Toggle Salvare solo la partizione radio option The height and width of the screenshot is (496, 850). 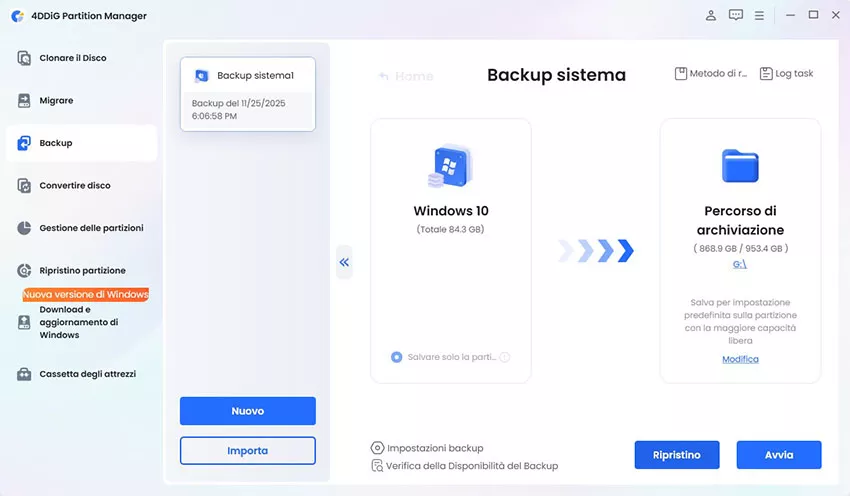[x=396, y=357]
